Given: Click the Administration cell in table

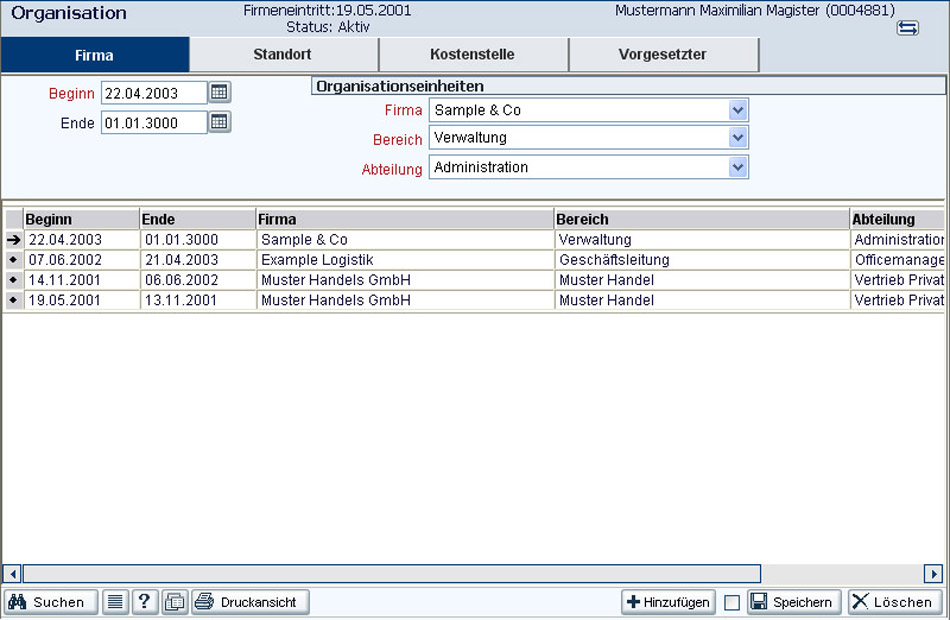Looking at the screenshot, I should tap(897, 239).
